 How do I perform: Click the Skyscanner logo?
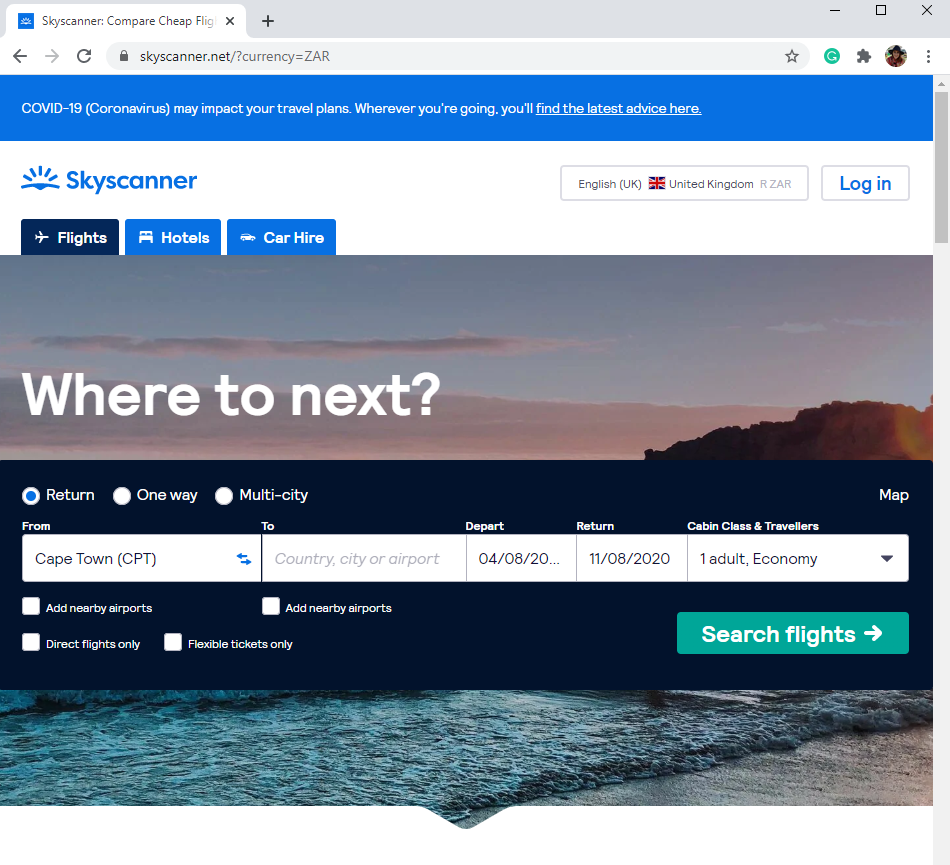109,180
